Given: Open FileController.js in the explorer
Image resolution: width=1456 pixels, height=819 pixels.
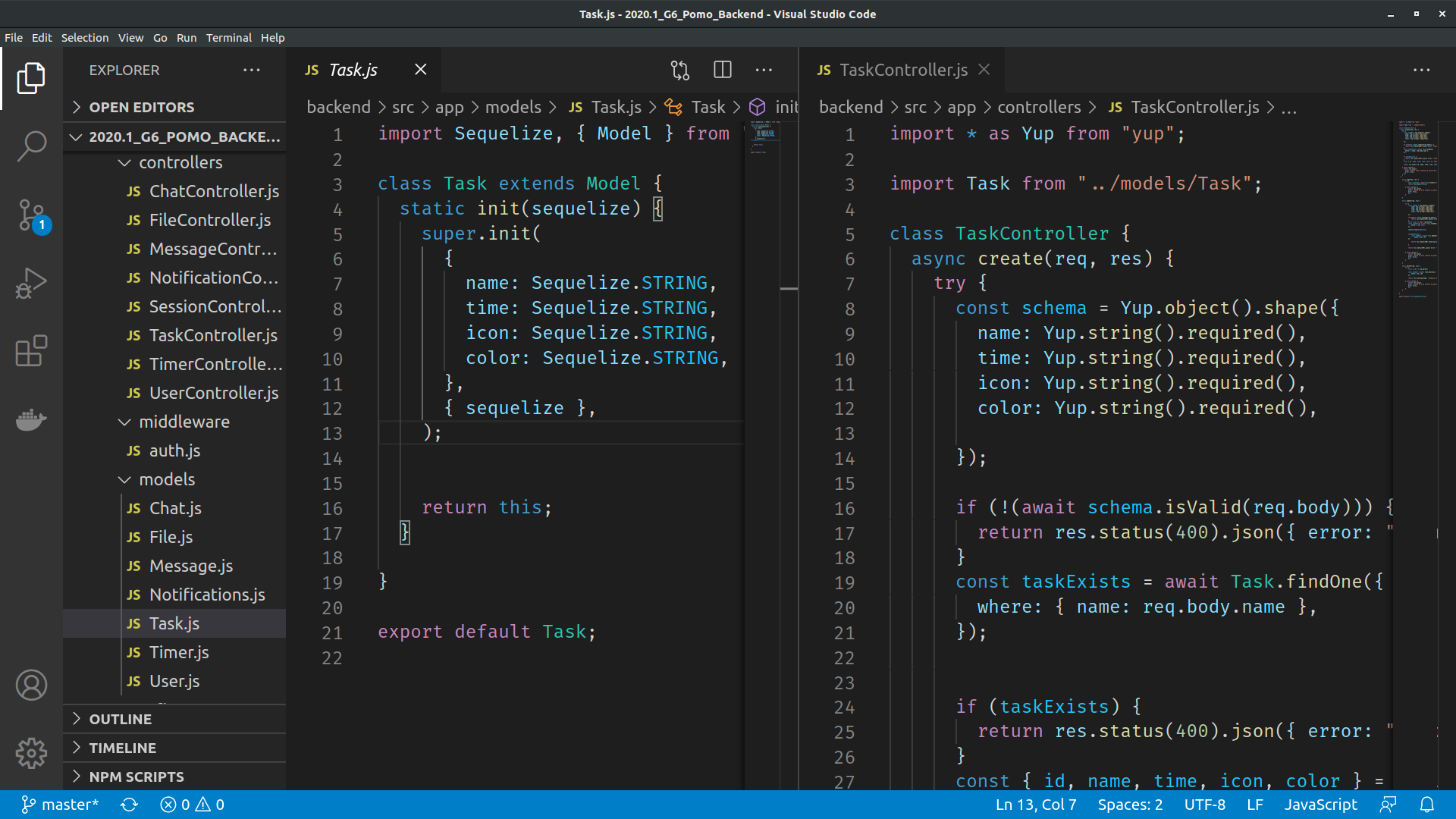Looking at the screenshot, I should pyautogui.click(x=174, y=220).
